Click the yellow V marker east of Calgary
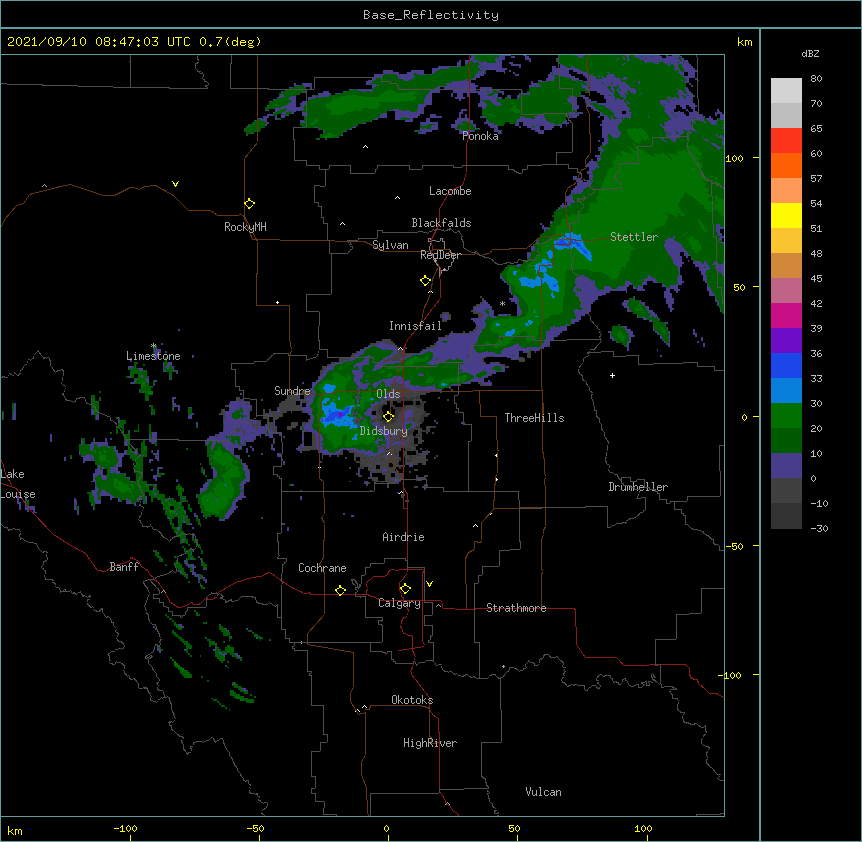 [x=429, y=584]
